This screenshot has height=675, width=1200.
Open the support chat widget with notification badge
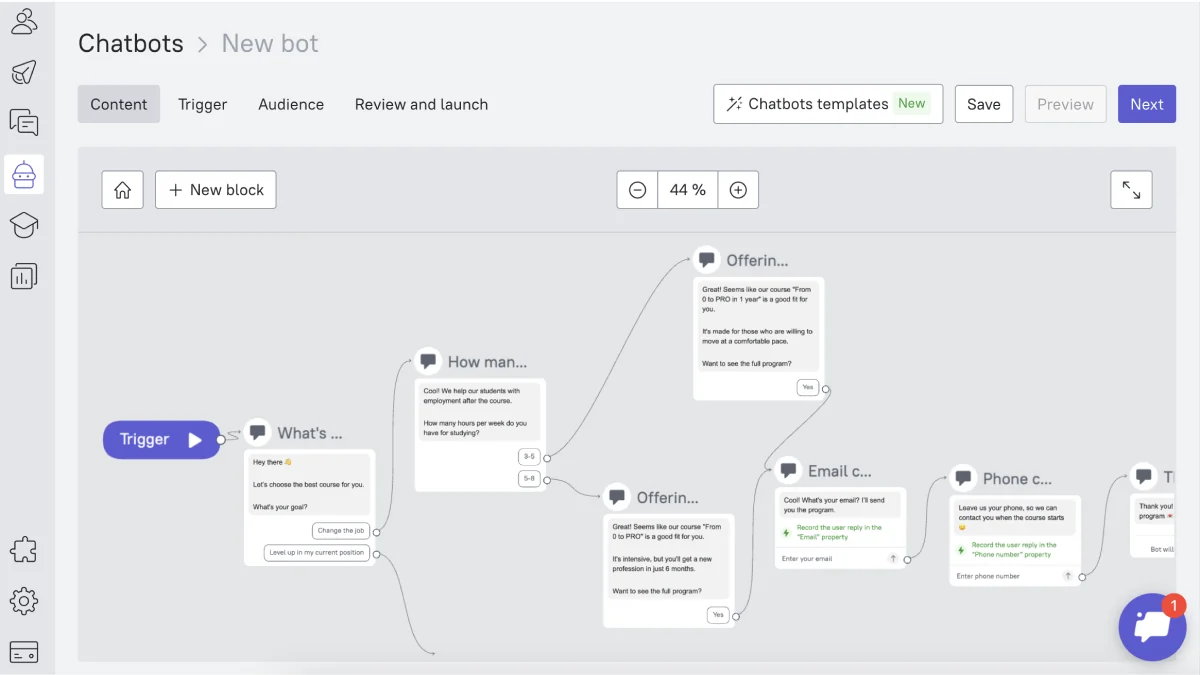coord(1152,627)
